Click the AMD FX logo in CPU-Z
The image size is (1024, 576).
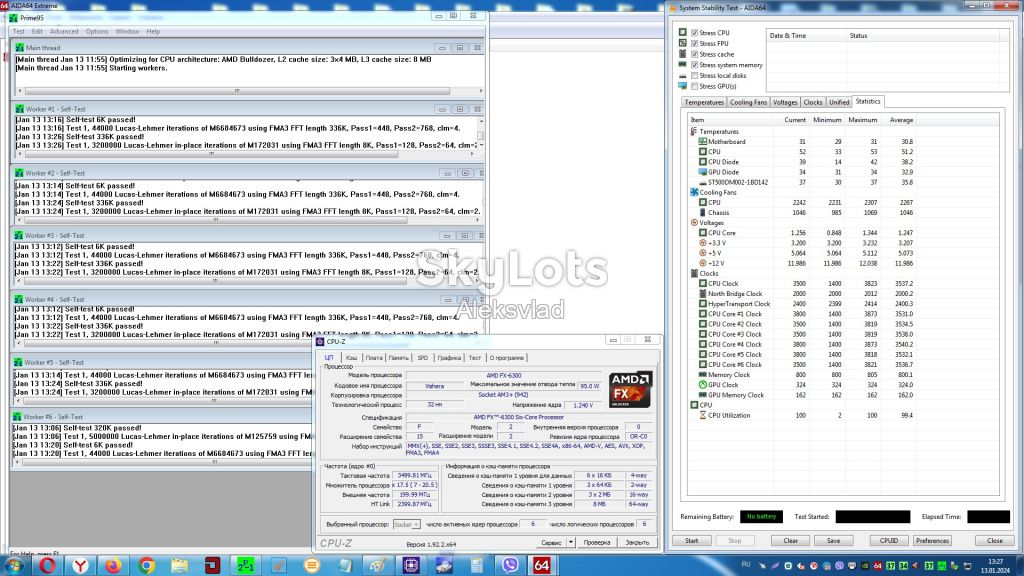tap(630, 390)
